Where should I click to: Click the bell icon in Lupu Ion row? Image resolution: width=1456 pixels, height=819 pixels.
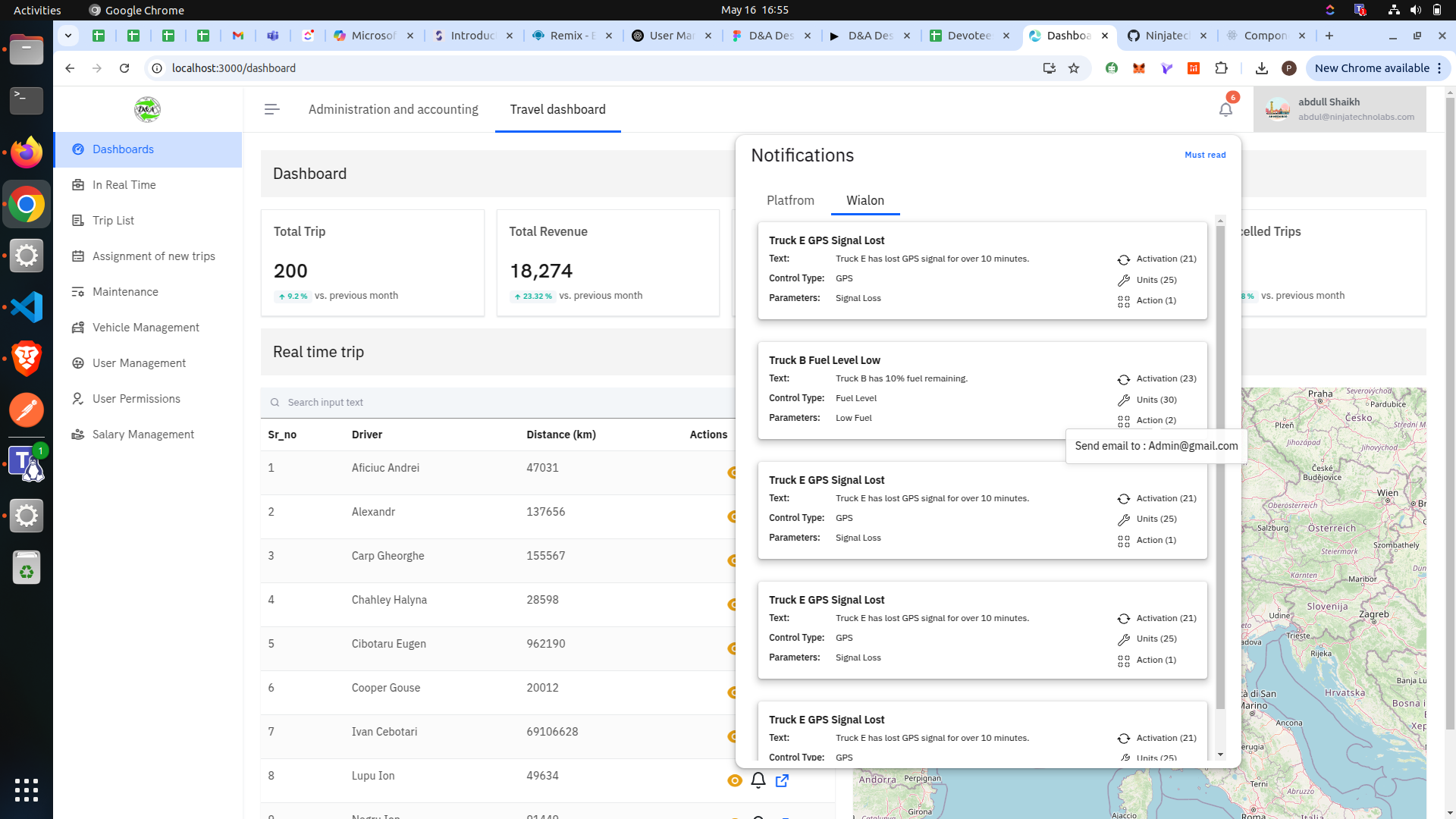(x=758, y=780)
